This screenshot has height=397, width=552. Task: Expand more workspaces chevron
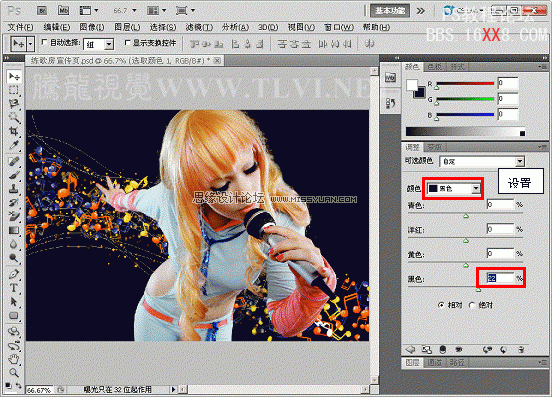(421, 11)
